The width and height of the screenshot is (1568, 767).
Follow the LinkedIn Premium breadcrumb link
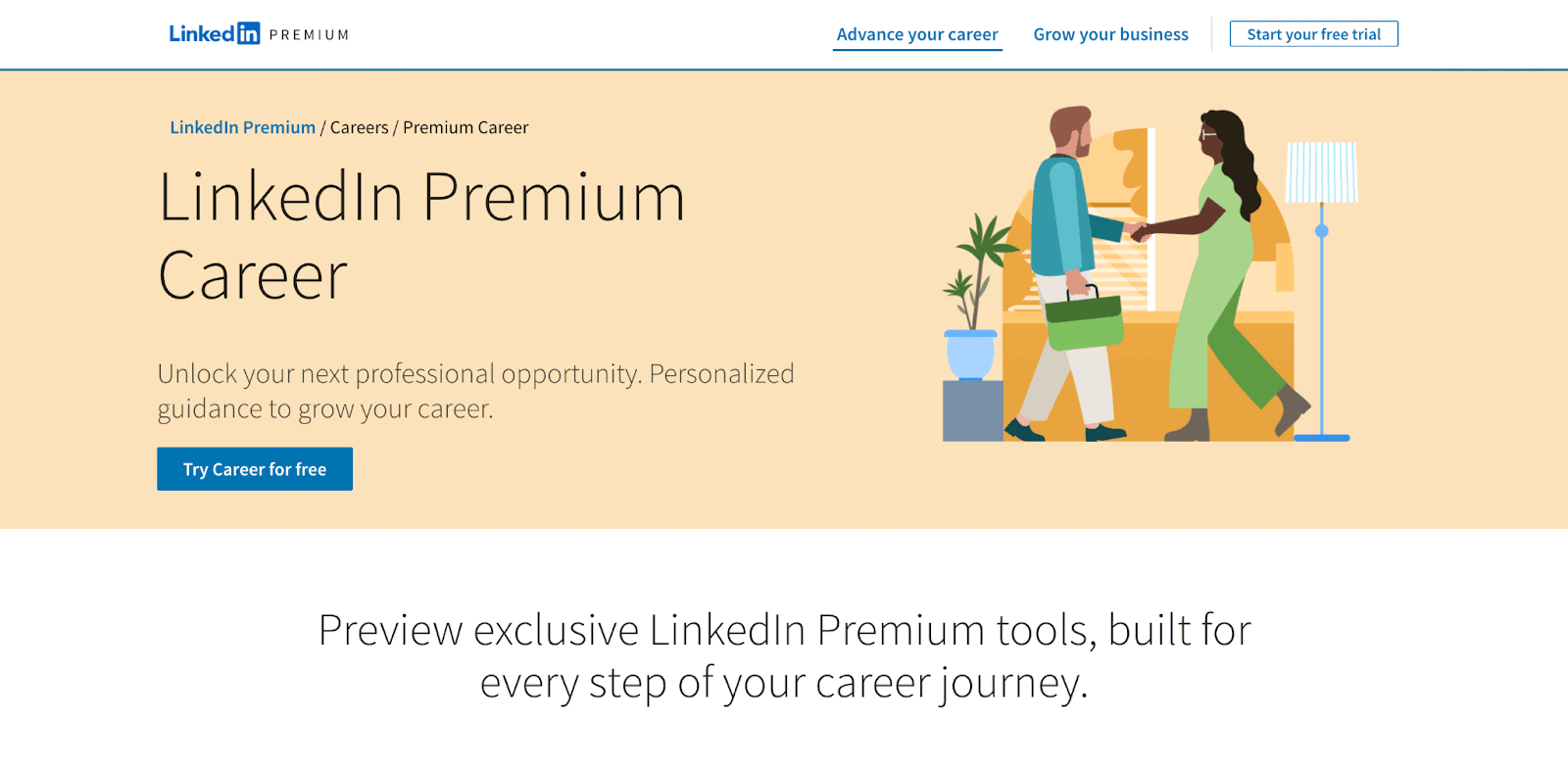tap(243, 127)
